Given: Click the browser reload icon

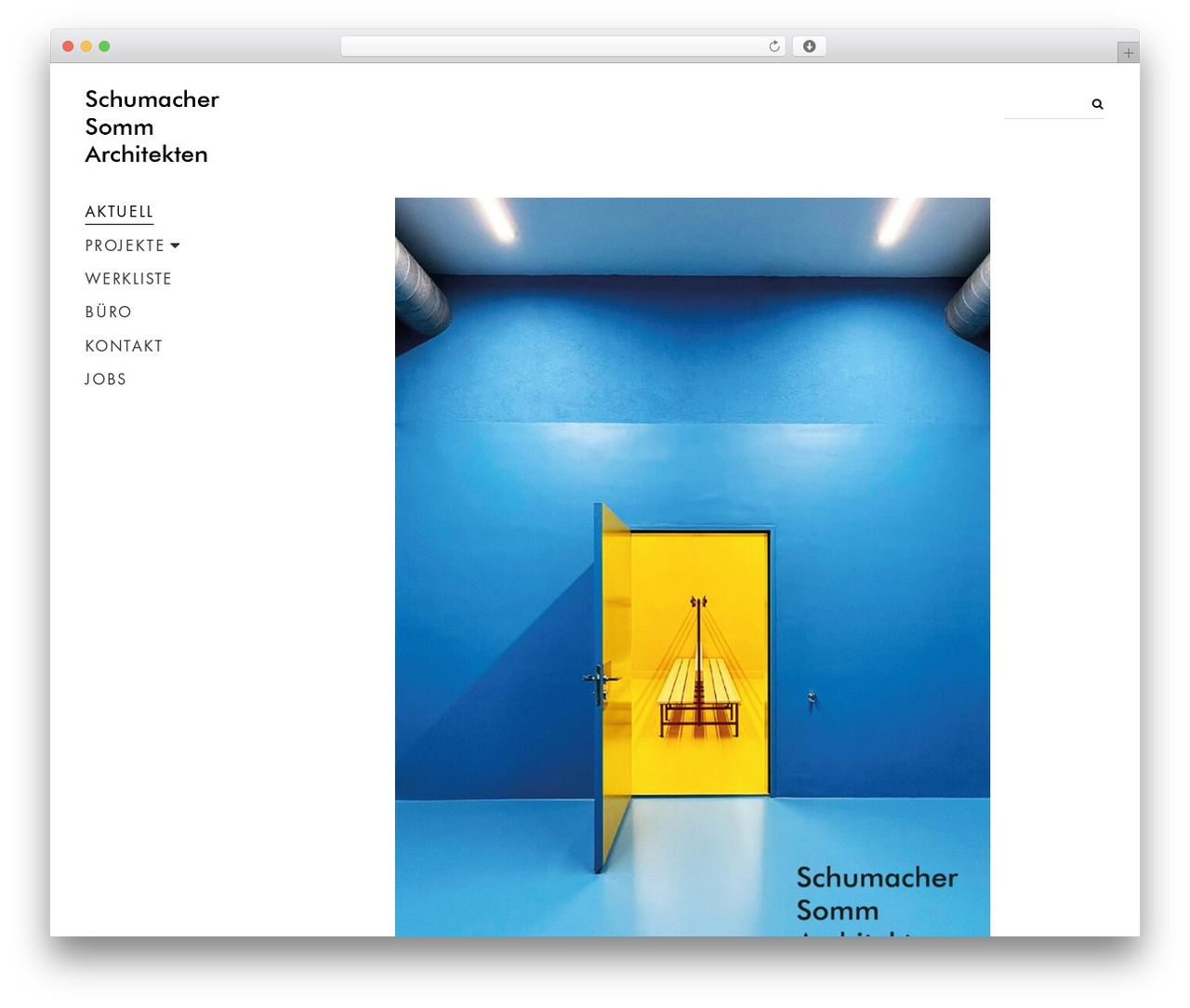Looking at the screenshot, I should pyautogui.click(x=774, y=46).
